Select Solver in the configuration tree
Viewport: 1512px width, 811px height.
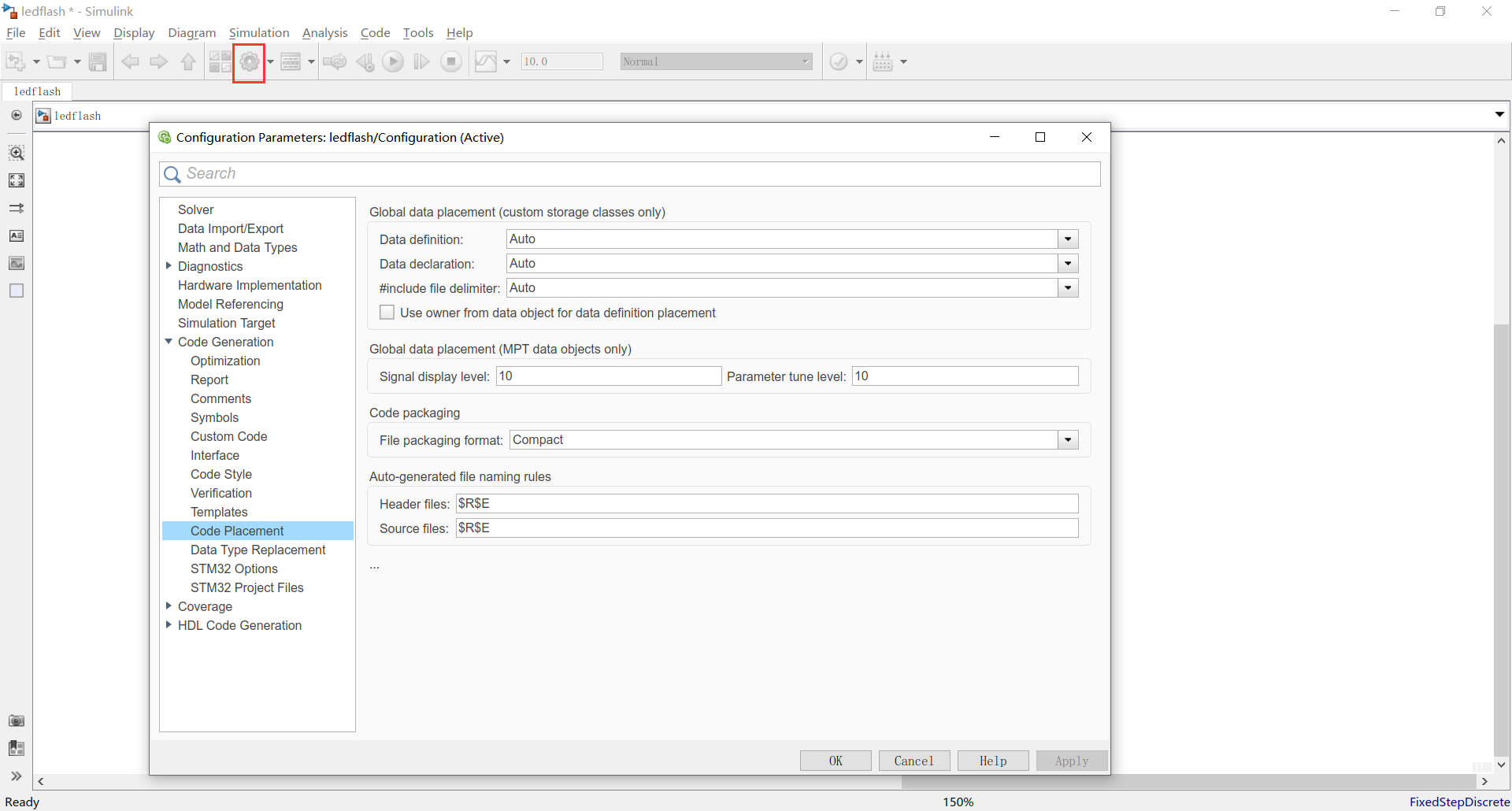coord(196,209)
